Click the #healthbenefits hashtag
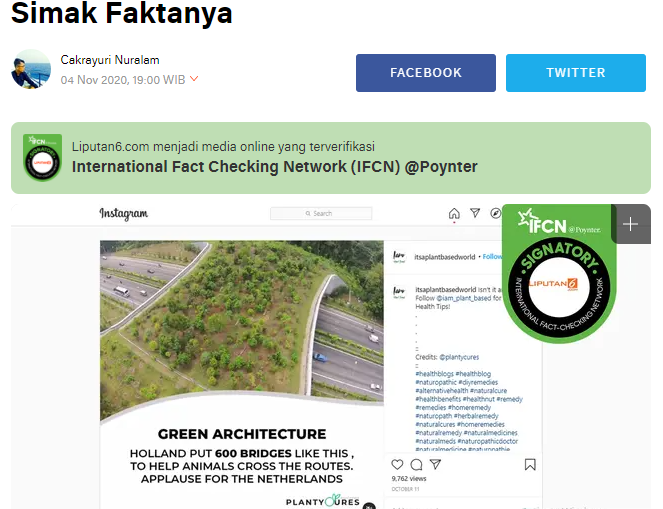The image size is (663, 509). [x=438, y=399]
